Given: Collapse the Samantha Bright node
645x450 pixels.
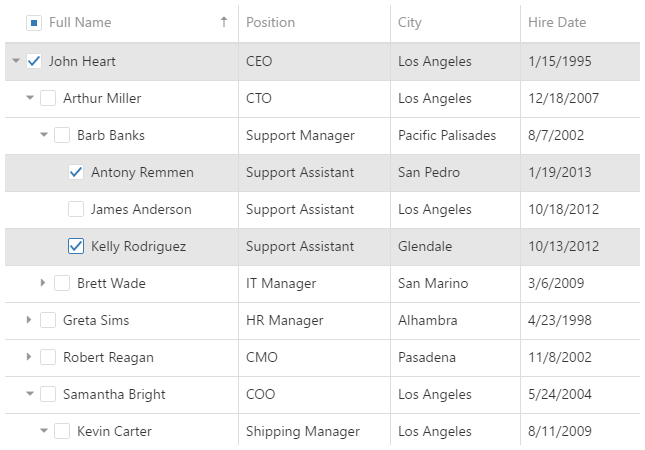Looking at the screenshot, I should tap(30, 394).
